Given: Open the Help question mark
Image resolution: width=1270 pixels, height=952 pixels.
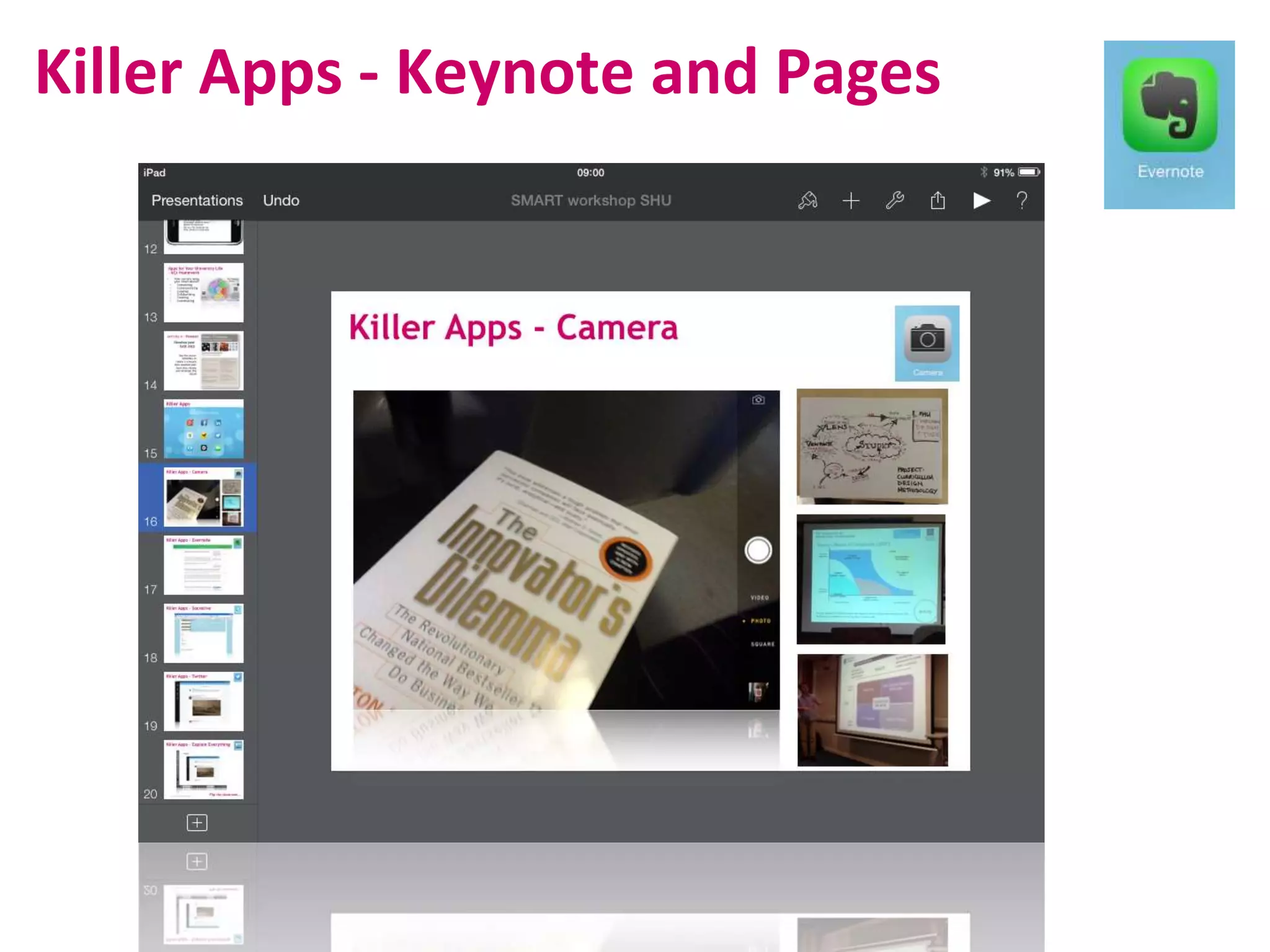Looking at the screenshot, I should [x=1022, y=200].
